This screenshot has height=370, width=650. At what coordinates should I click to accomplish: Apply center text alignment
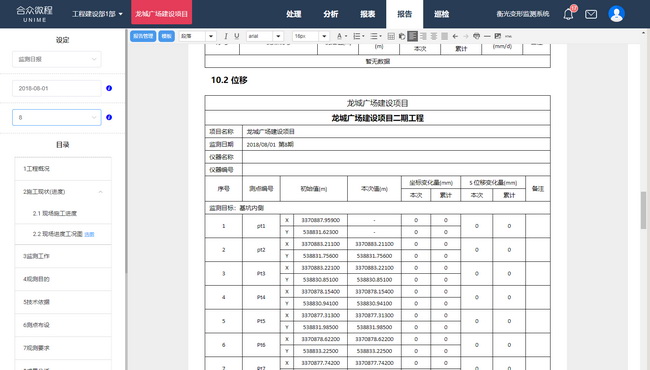pyautogui.click(x=434, y=36)
